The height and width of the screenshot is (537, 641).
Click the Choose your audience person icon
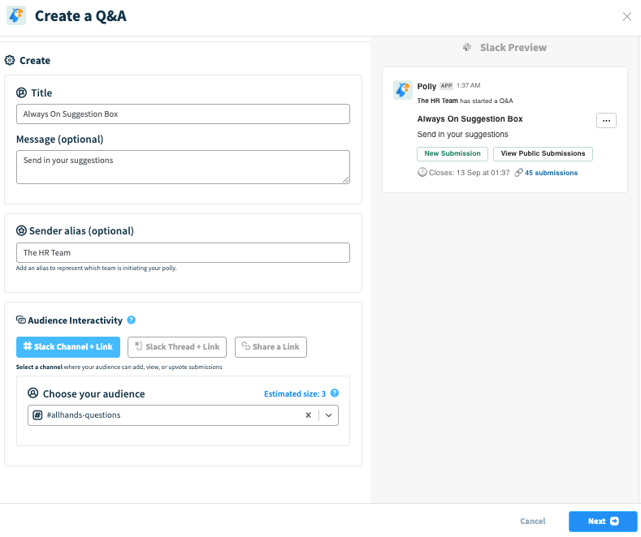(33, 393)
